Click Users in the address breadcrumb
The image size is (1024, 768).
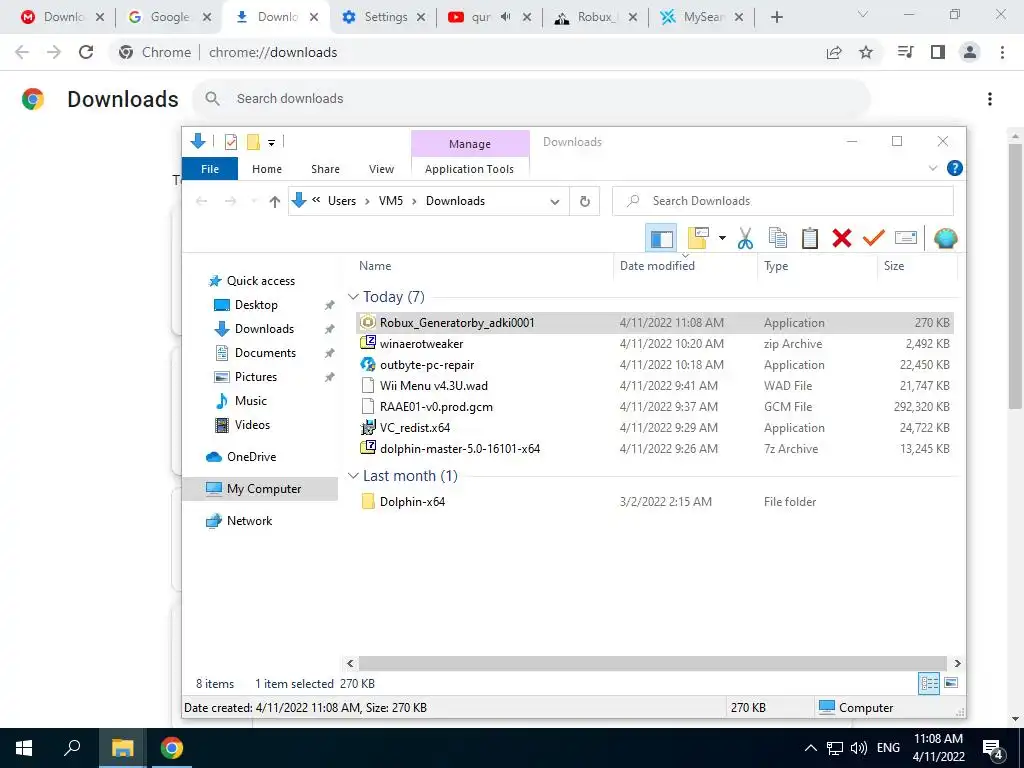[x=342, y=201]
